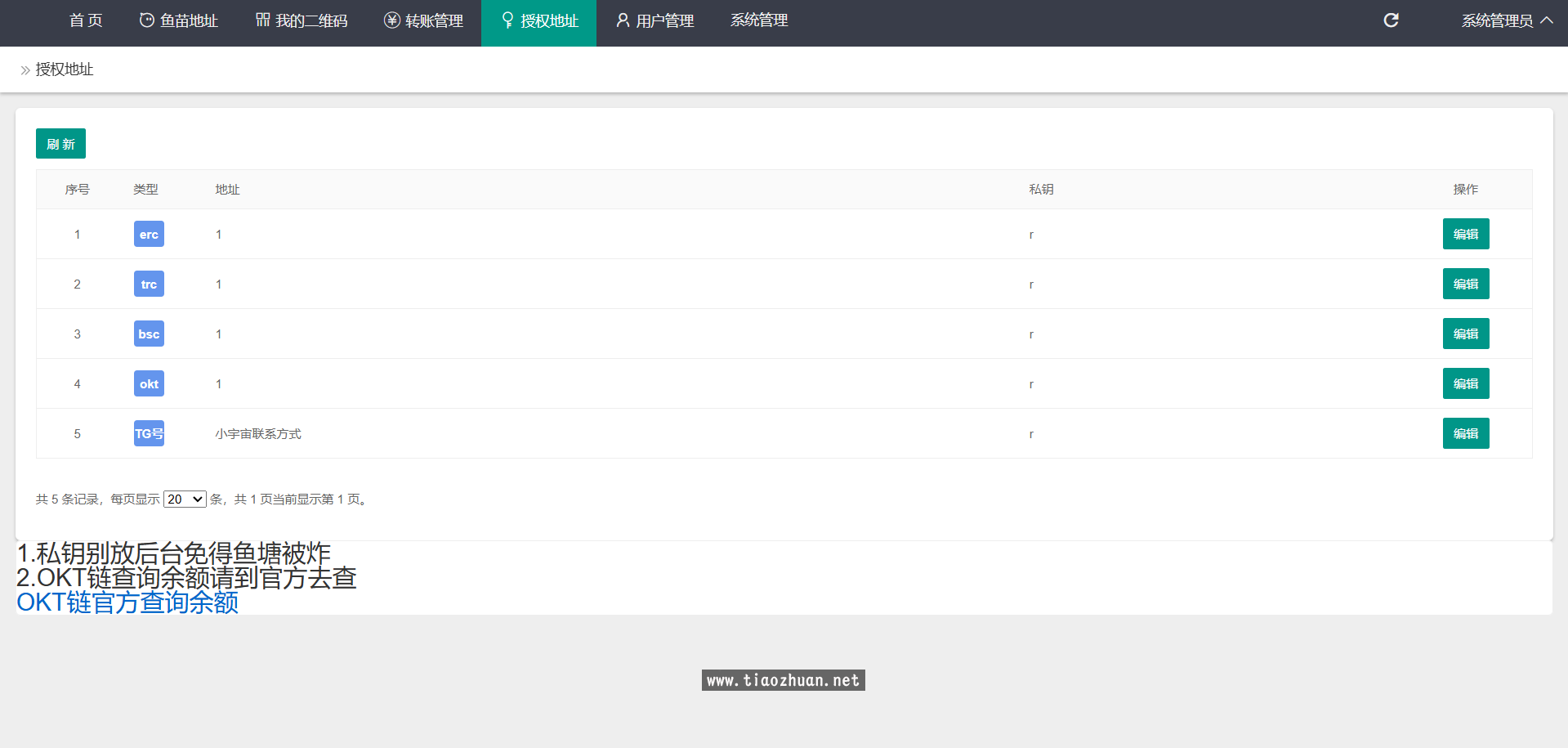Click the refresh icon in the top bar
Screen dimensions: 1568x748
click(x=1391, y=20)
